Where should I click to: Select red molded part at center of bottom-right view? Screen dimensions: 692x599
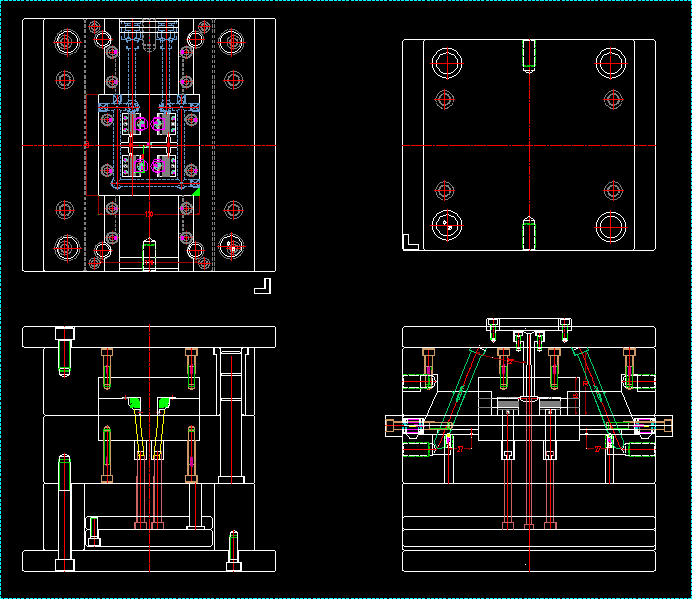[528, 400]
